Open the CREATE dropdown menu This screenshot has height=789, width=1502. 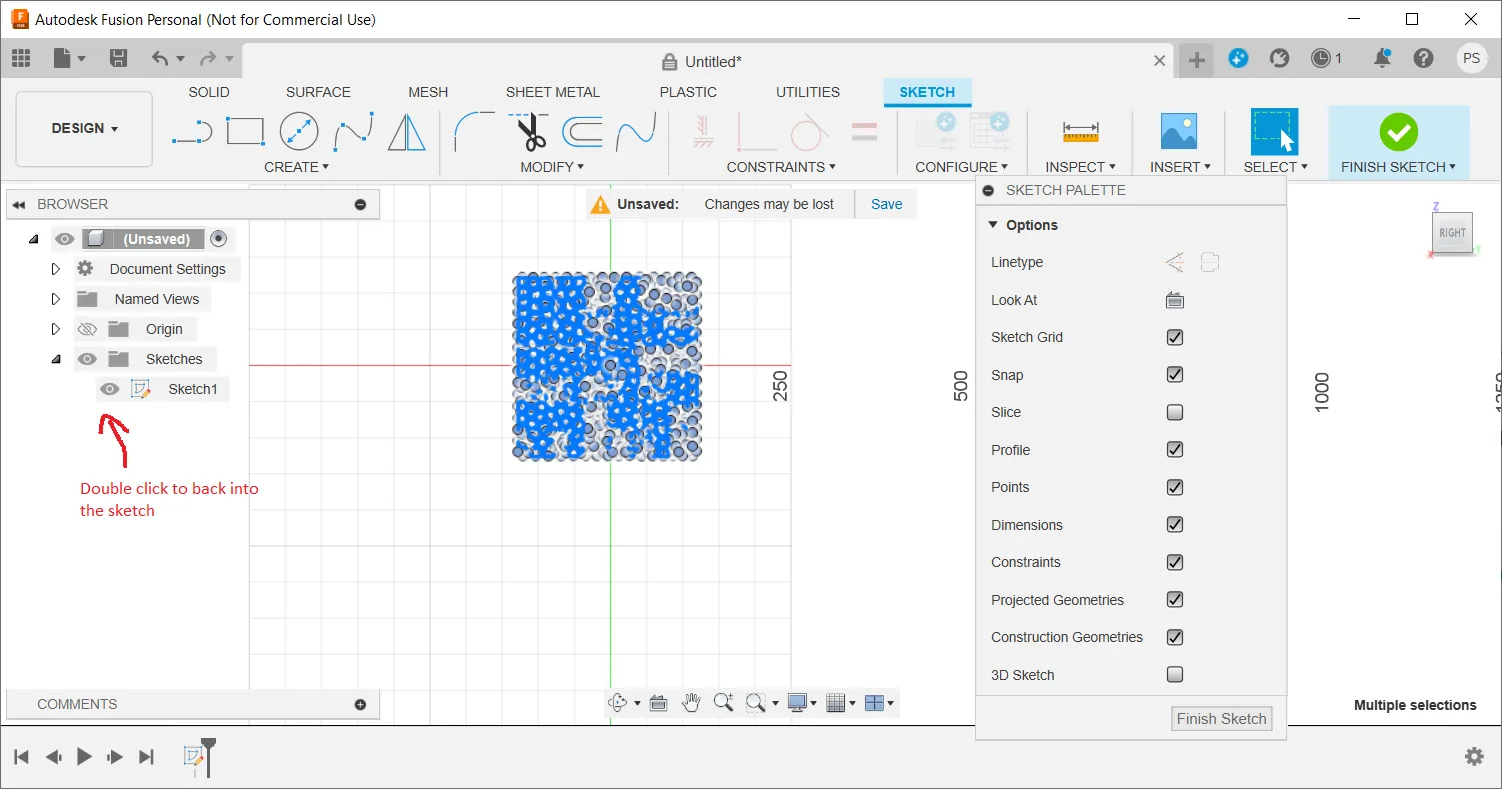coord(296,167)
